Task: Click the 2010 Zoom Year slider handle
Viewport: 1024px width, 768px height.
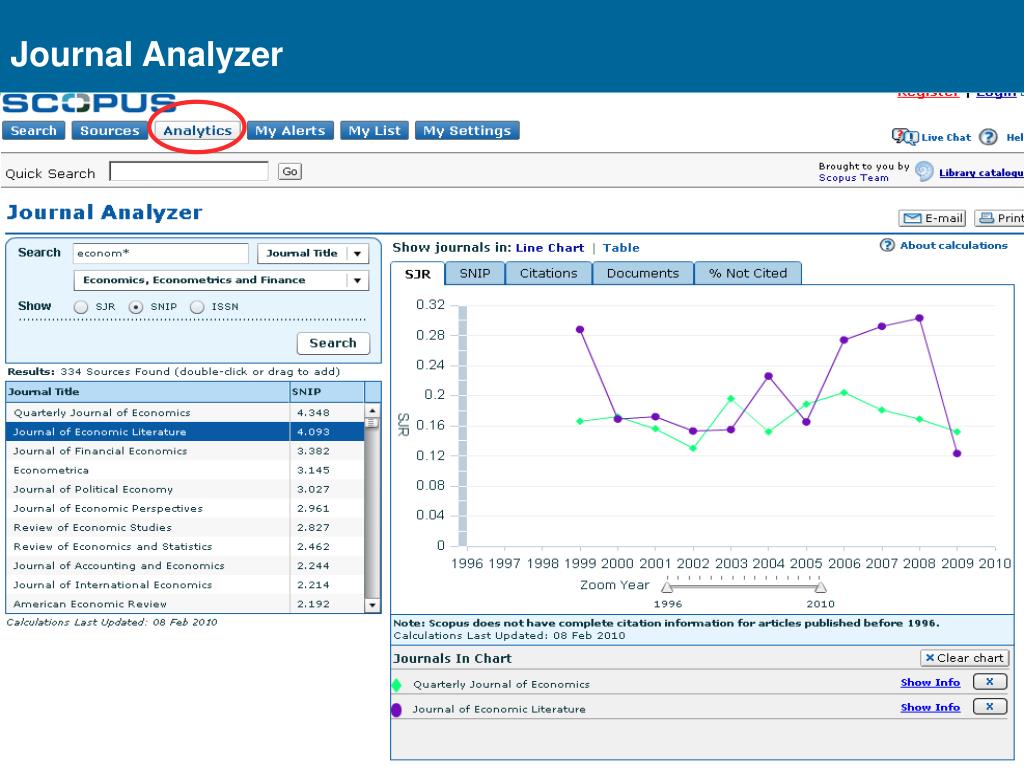Action: (x=820, y=587)
